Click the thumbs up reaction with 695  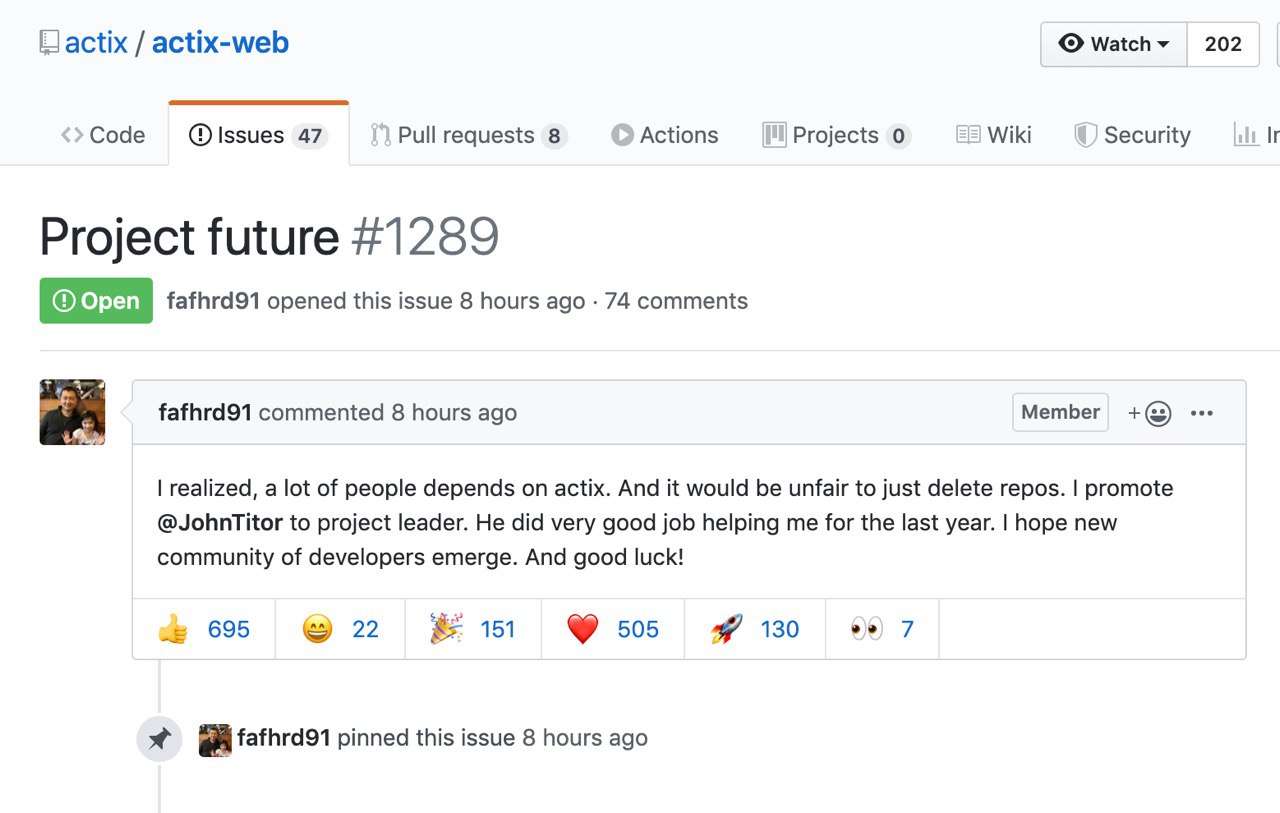203,629
